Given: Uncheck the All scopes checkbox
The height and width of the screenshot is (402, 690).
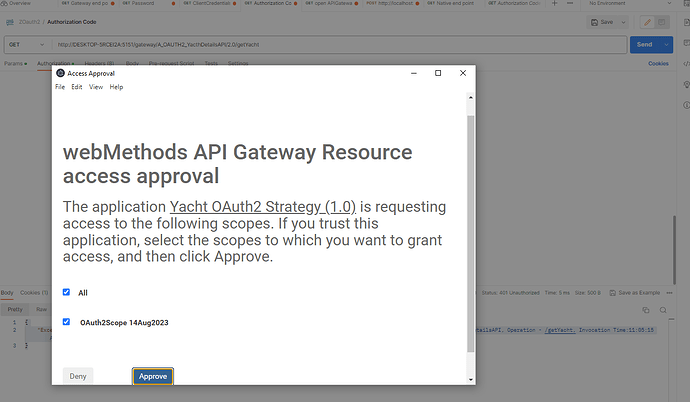Looking at the screenshot, I should pyautogui.click(x=66, y=292).
